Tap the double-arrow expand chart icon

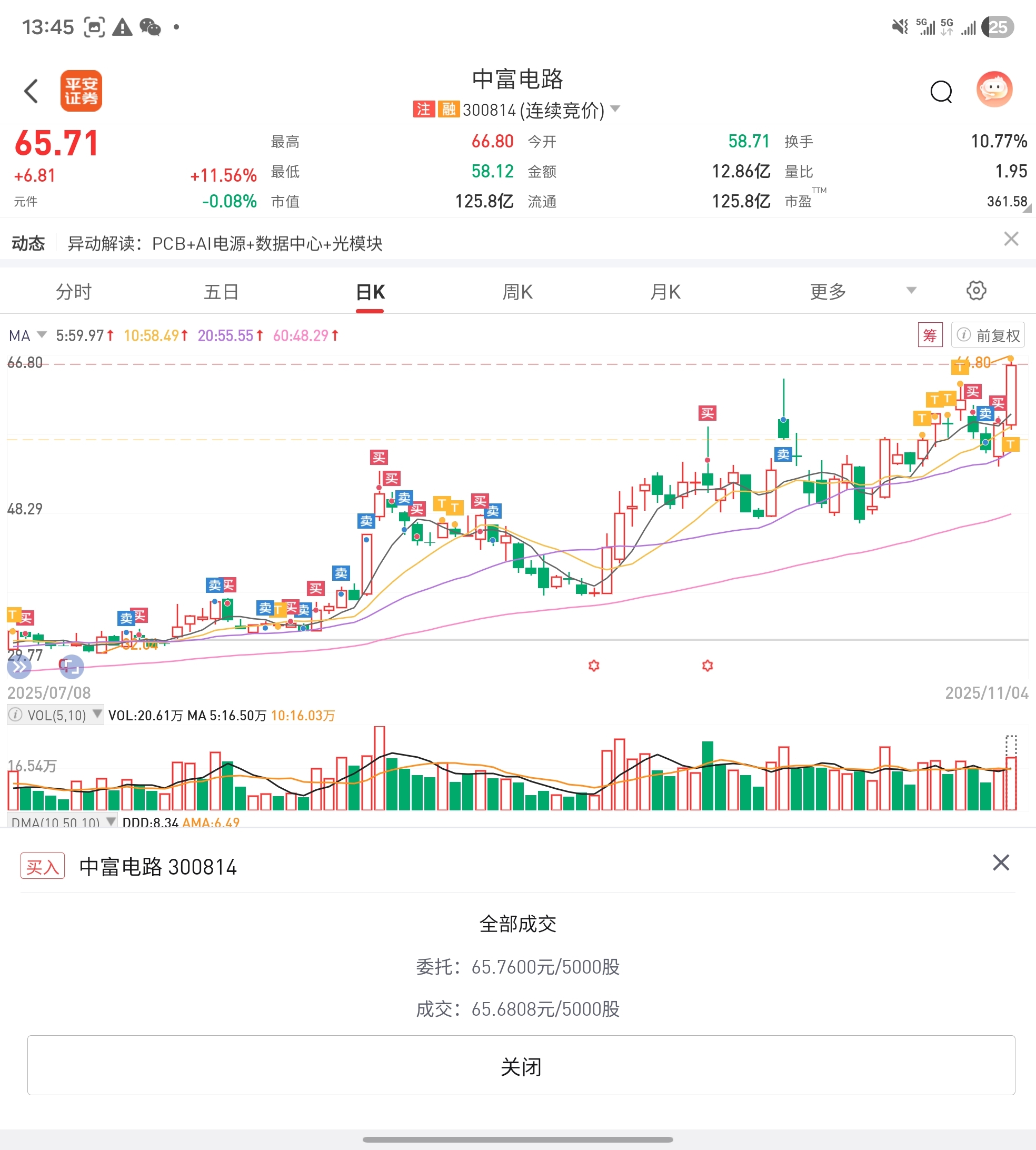click(x=19, y=667)
